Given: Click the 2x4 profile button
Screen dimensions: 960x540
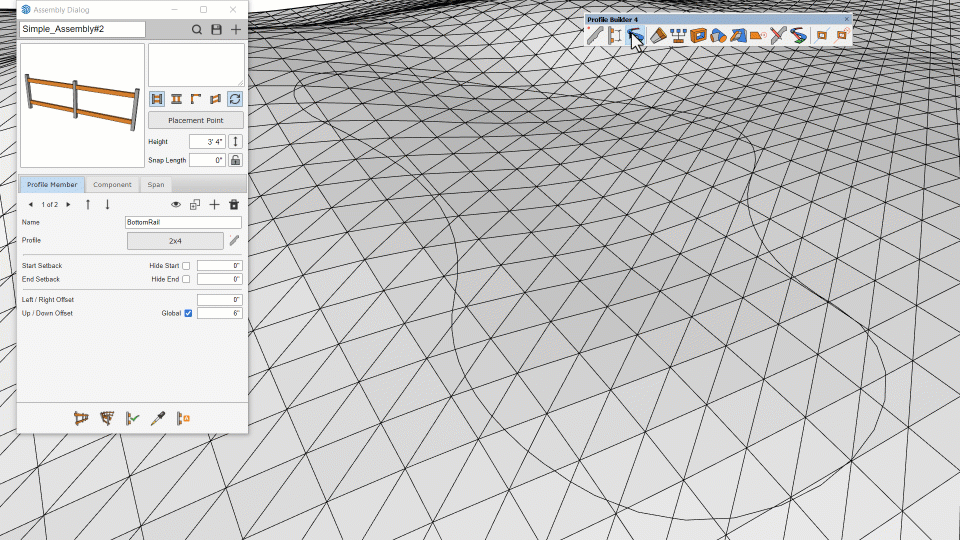Looking at the screenshot, I should [175, 241].
